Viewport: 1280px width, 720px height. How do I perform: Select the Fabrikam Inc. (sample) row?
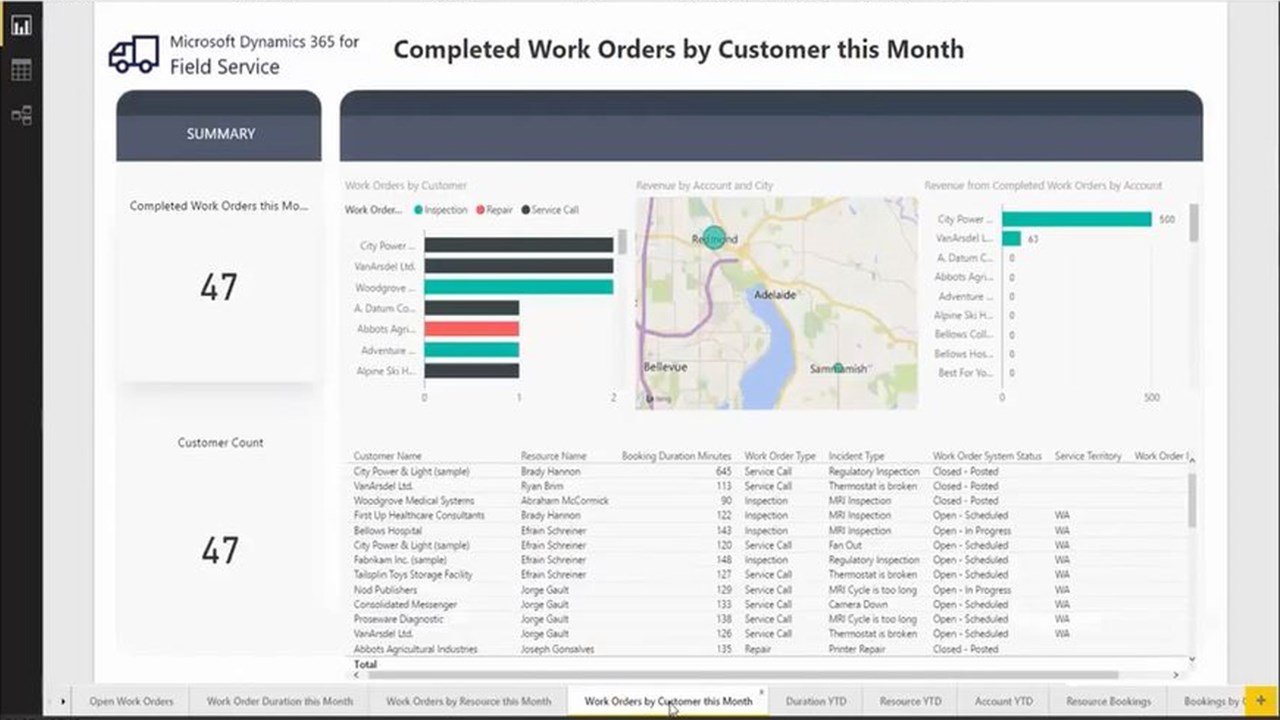[771, 560]
